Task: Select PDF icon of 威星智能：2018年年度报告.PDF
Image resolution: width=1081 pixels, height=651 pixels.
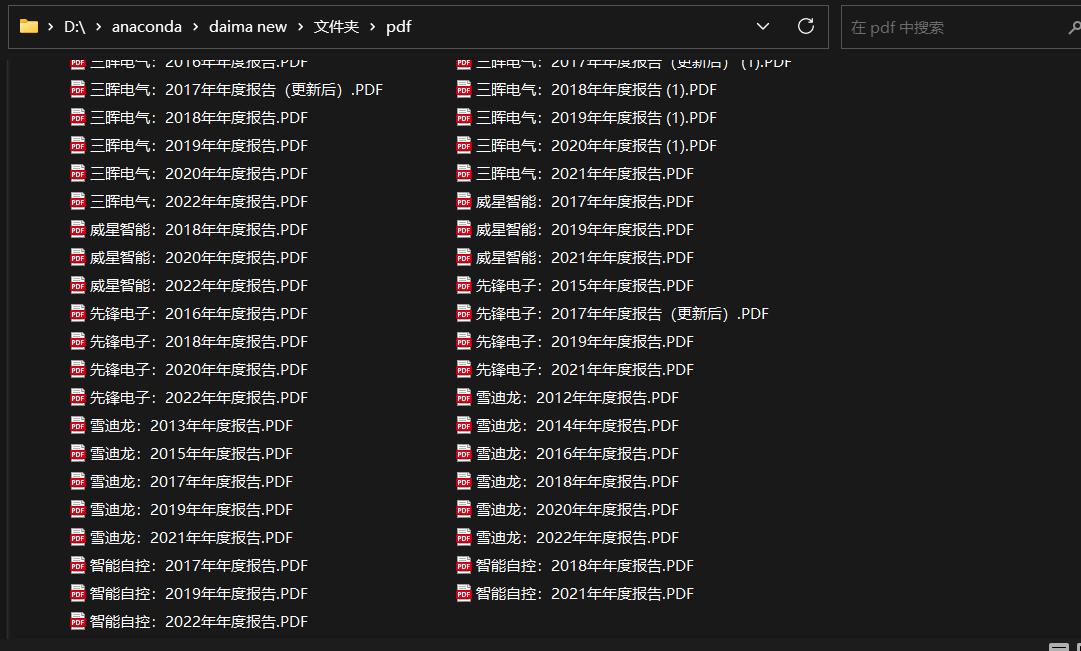Action: (x=78, y=230)
